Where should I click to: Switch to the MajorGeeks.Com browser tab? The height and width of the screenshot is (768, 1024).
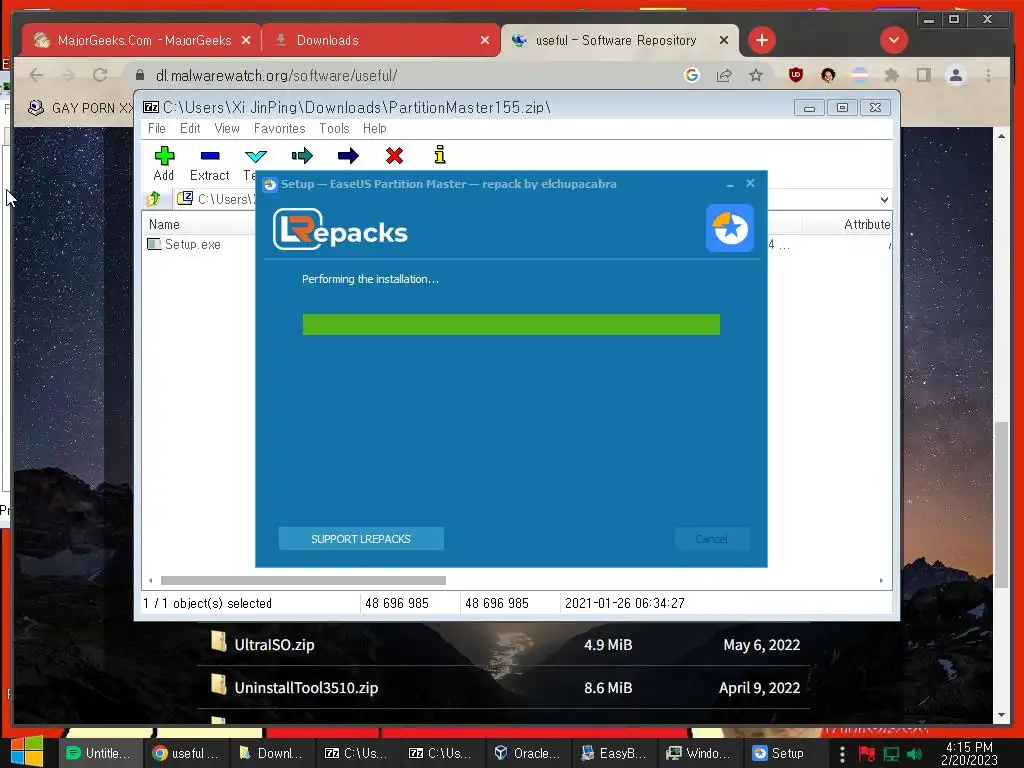(x=142, y=40)
